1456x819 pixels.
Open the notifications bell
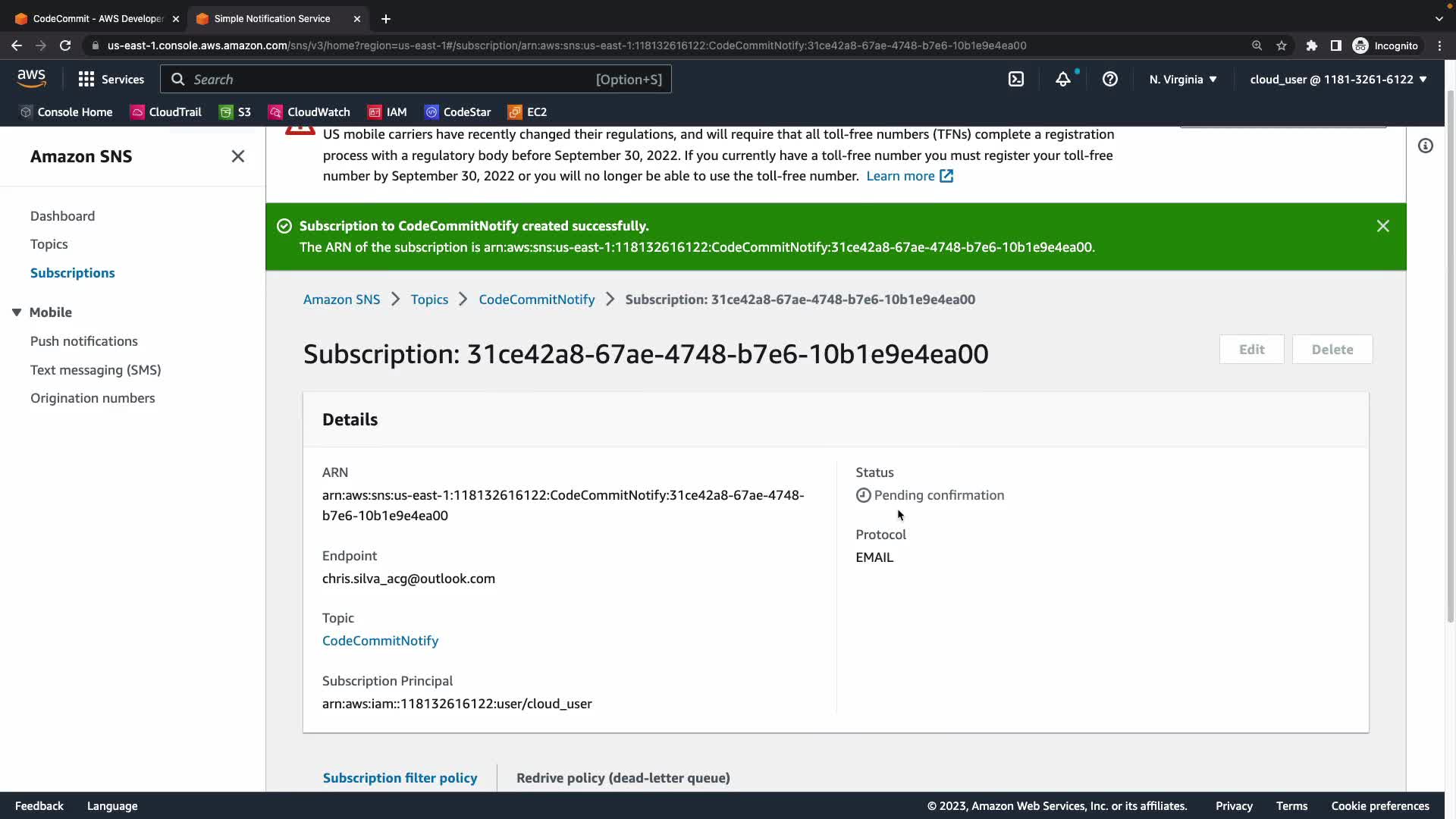tap(1063, 79)
